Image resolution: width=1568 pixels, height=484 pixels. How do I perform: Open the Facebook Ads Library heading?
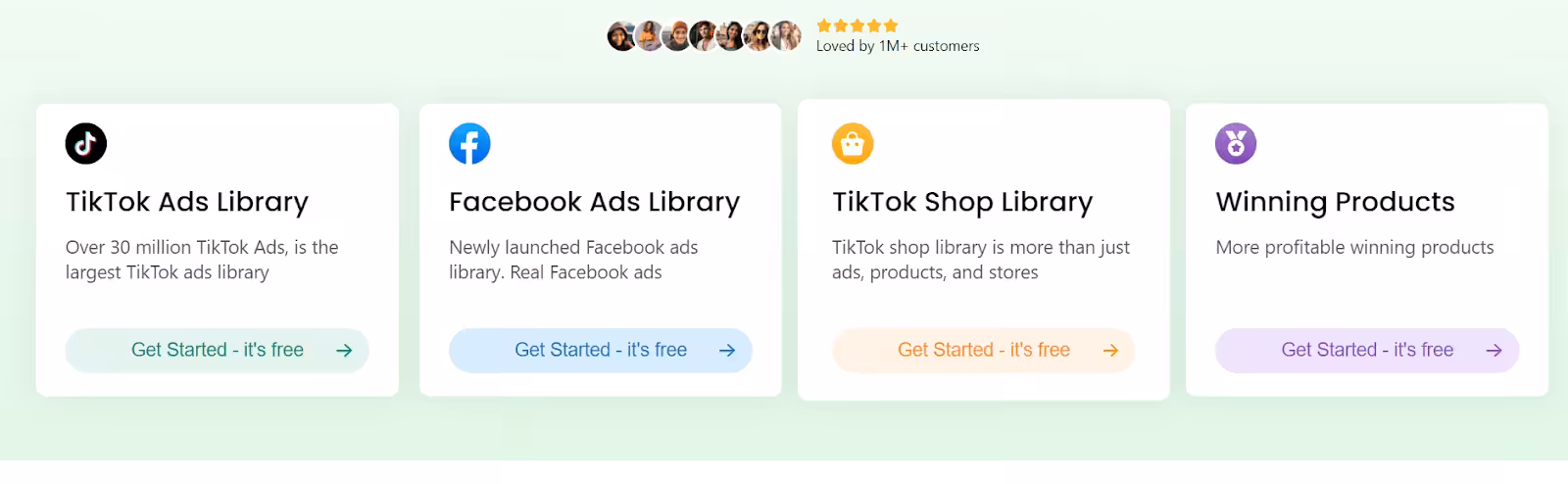(594, 202)
